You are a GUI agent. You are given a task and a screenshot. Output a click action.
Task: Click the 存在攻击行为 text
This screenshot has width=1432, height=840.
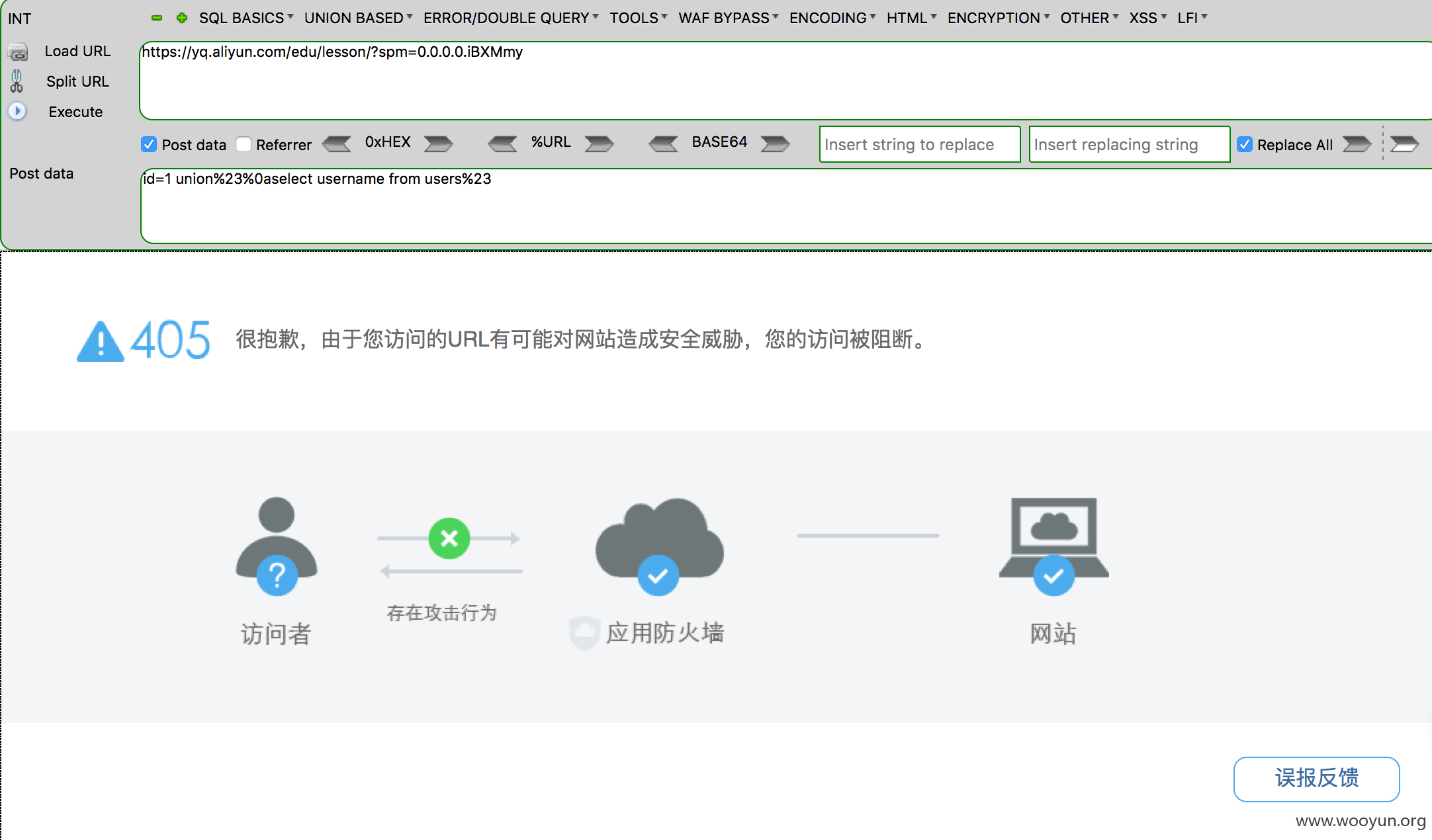pyautogui.click(x=442, y=613)
